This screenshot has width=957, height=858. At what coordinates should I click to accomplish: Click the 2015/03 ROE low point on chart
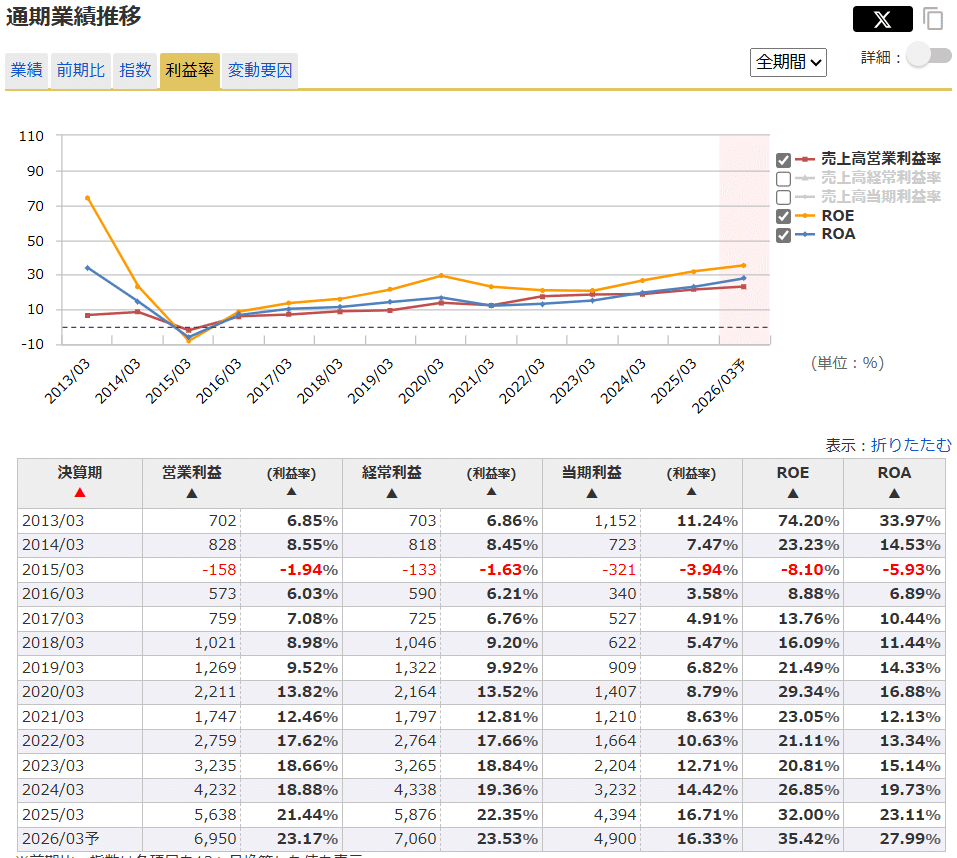click(x=189, y=341)
